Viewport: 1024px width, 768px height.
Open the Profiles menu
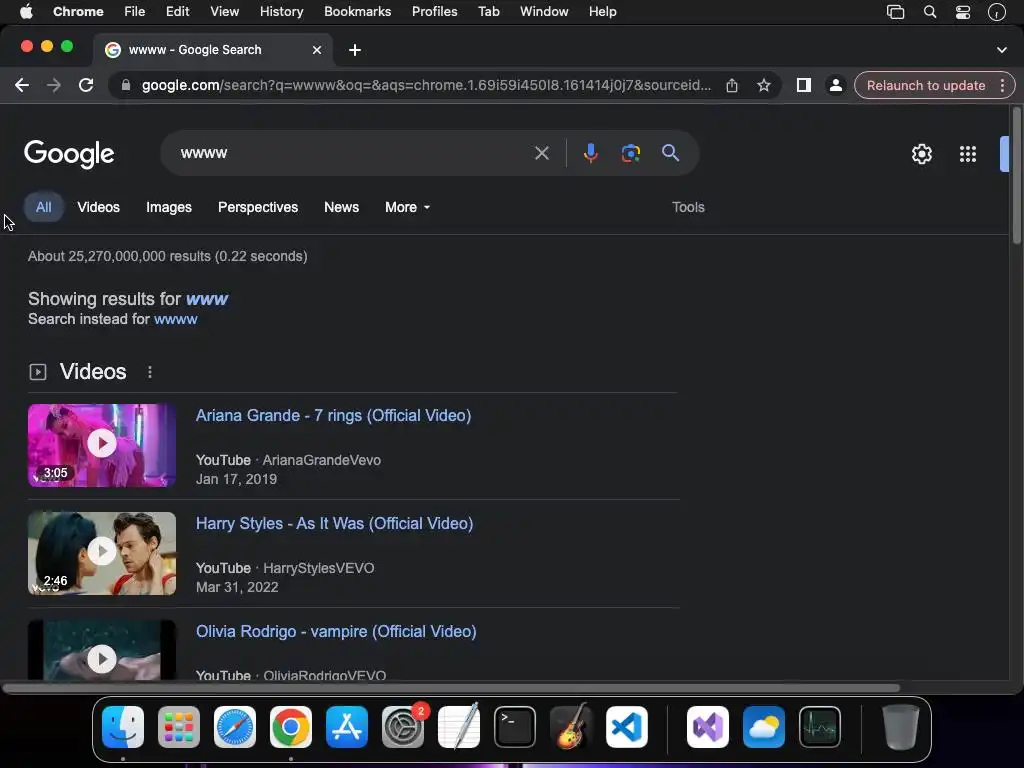pos(434,12)
